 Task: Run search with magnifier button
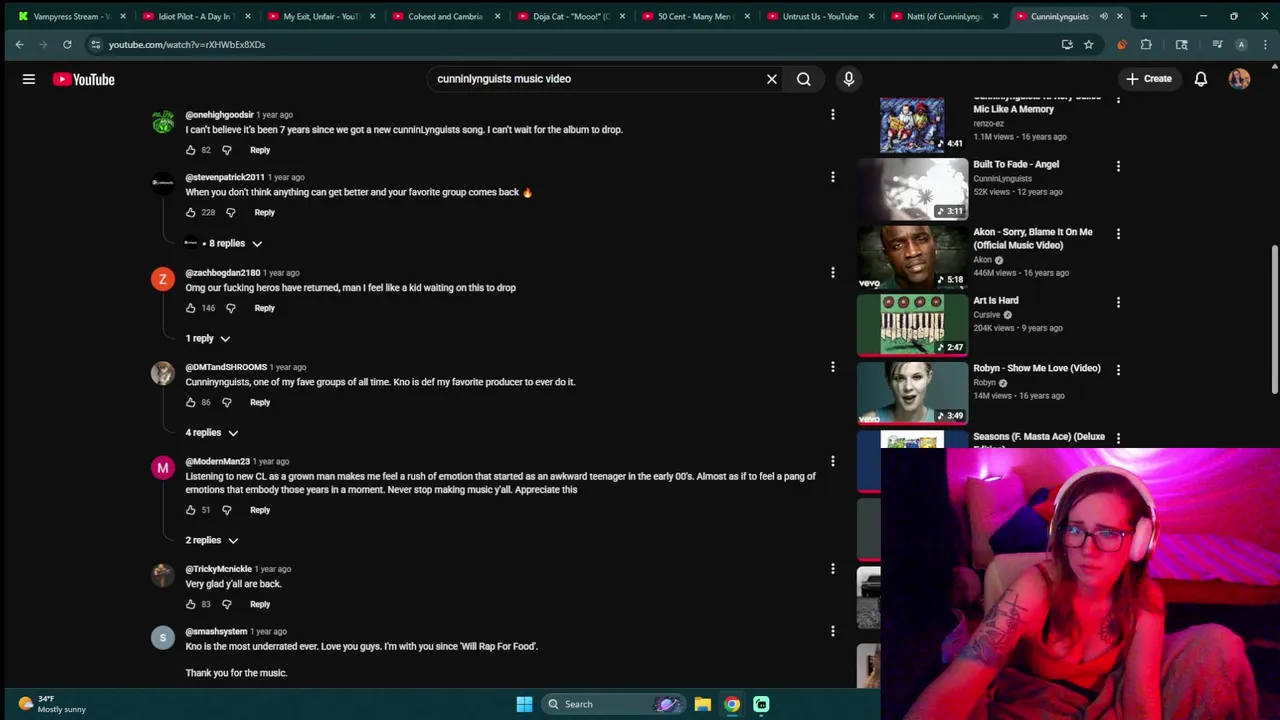(803, 79)
